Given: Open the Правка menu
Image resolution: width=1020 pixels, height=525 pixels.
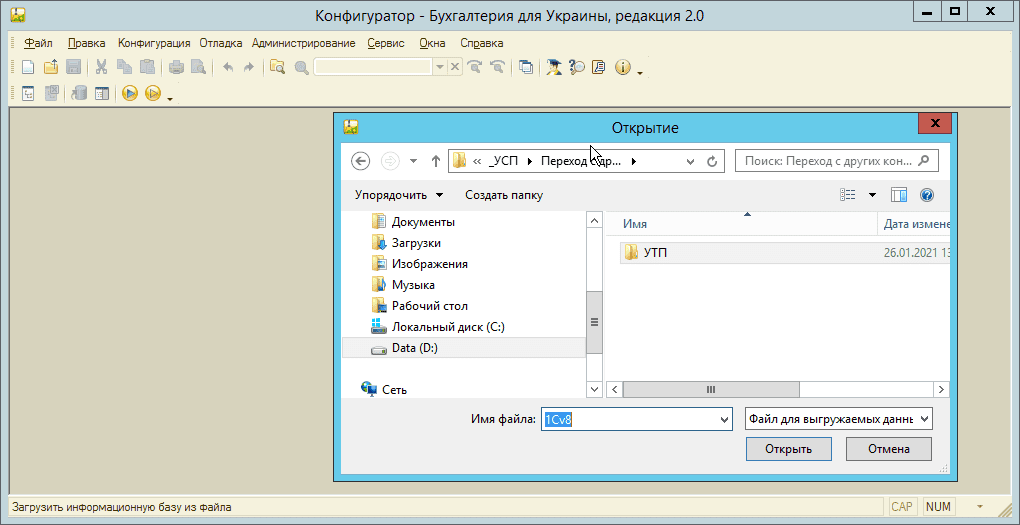Looking at the screenshot, I should [87, 43].
